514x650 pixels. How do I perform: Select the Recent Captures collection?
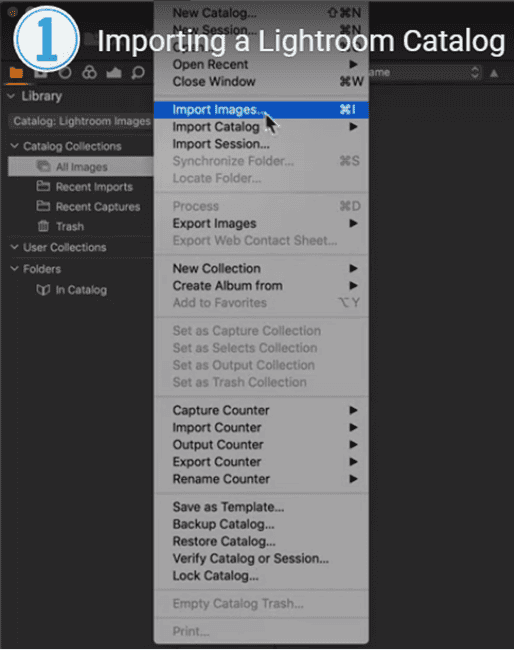(x=81, y=206)
